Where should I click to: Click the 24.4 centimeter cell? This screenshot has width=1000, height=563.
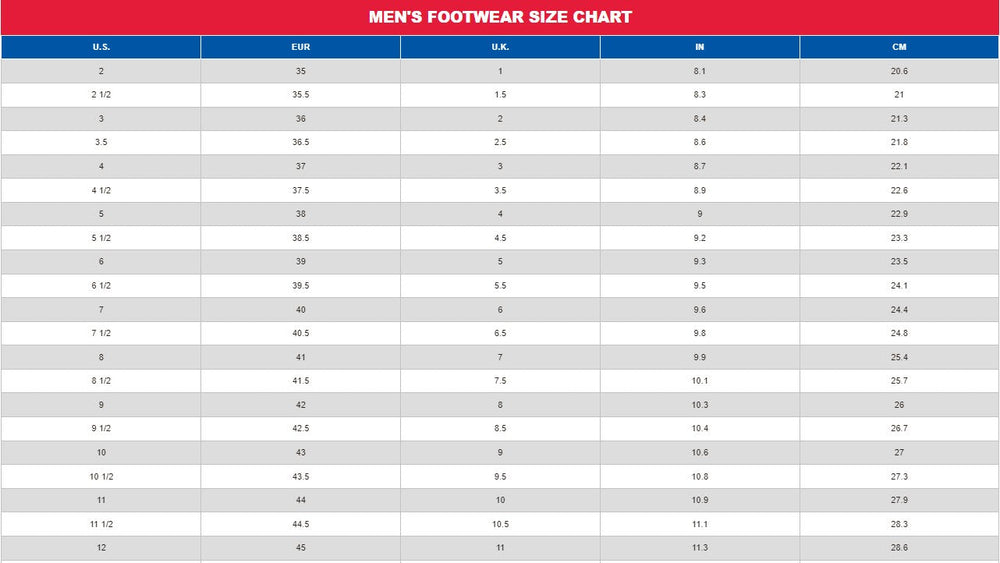tap(900, 310)
